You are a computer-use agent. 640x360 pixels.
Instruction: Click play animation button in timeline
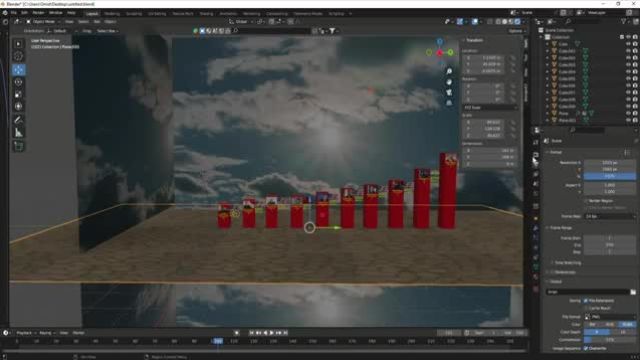272,333
